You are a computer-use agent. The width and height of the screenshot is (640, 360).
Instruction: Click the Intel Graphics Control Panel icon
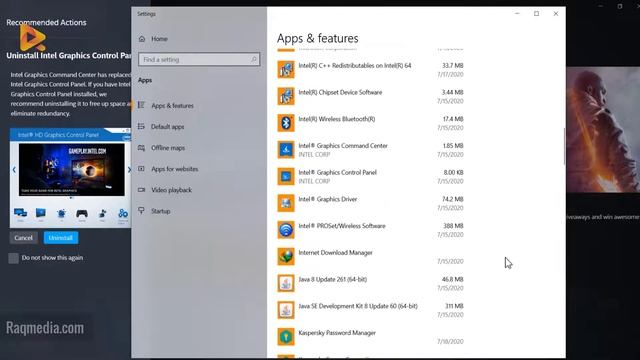point(286,176)
